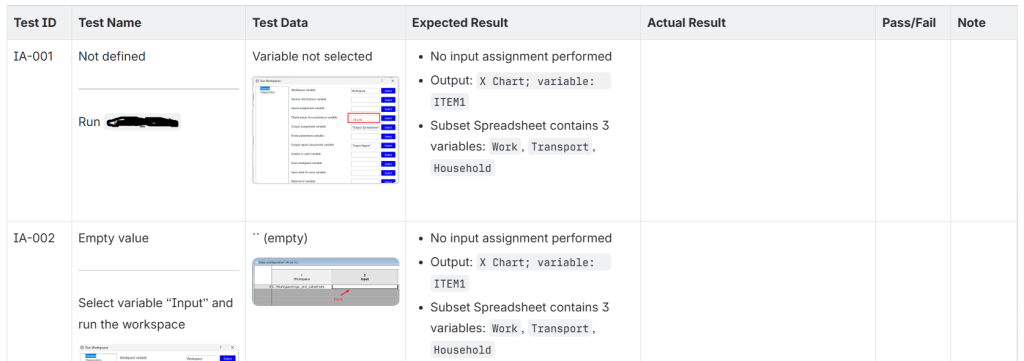Click the red arrow annotation in the IA-002 image
This screenshot has height=361, width=1024.
tap(345, 292)
